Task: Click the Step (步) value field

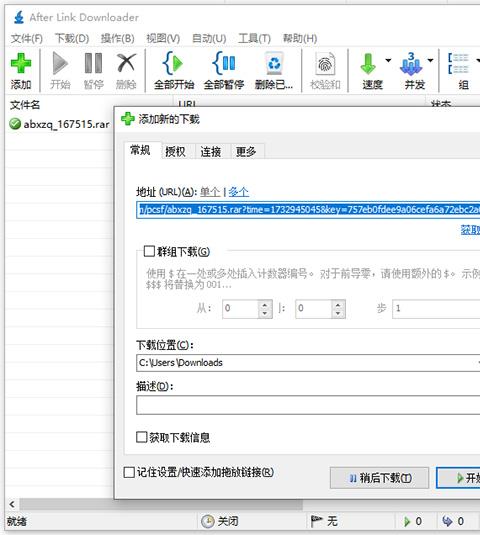Action: 436,309
